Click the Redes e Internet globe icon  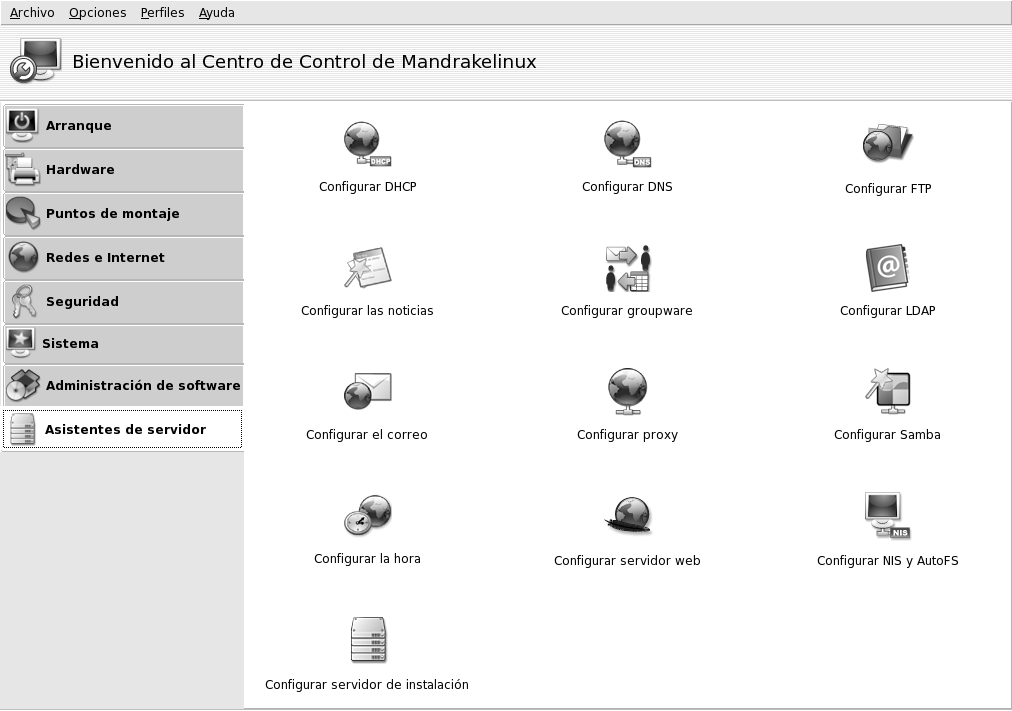click(23, 257)
